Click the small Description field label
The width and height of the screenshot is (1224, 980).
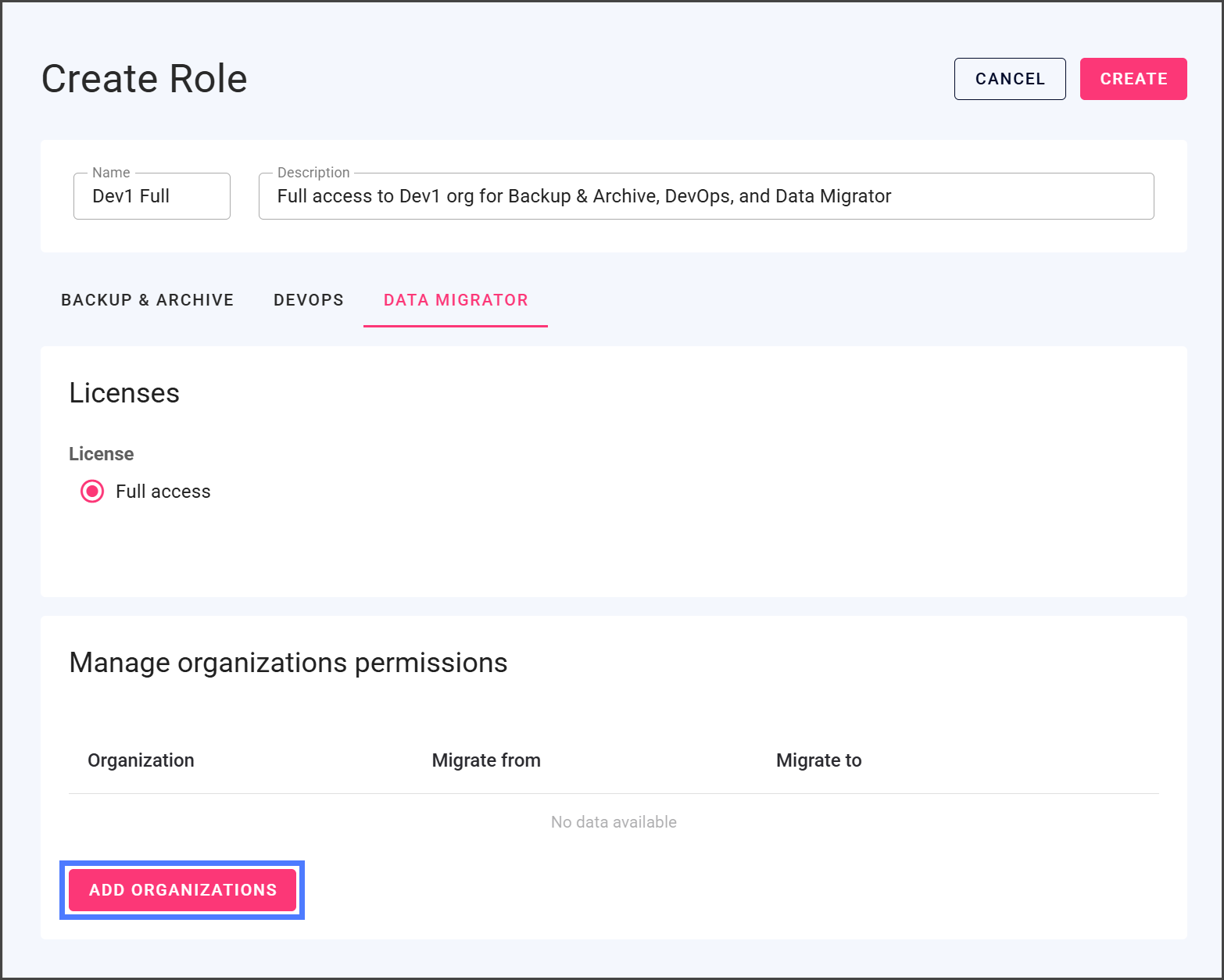313,173
